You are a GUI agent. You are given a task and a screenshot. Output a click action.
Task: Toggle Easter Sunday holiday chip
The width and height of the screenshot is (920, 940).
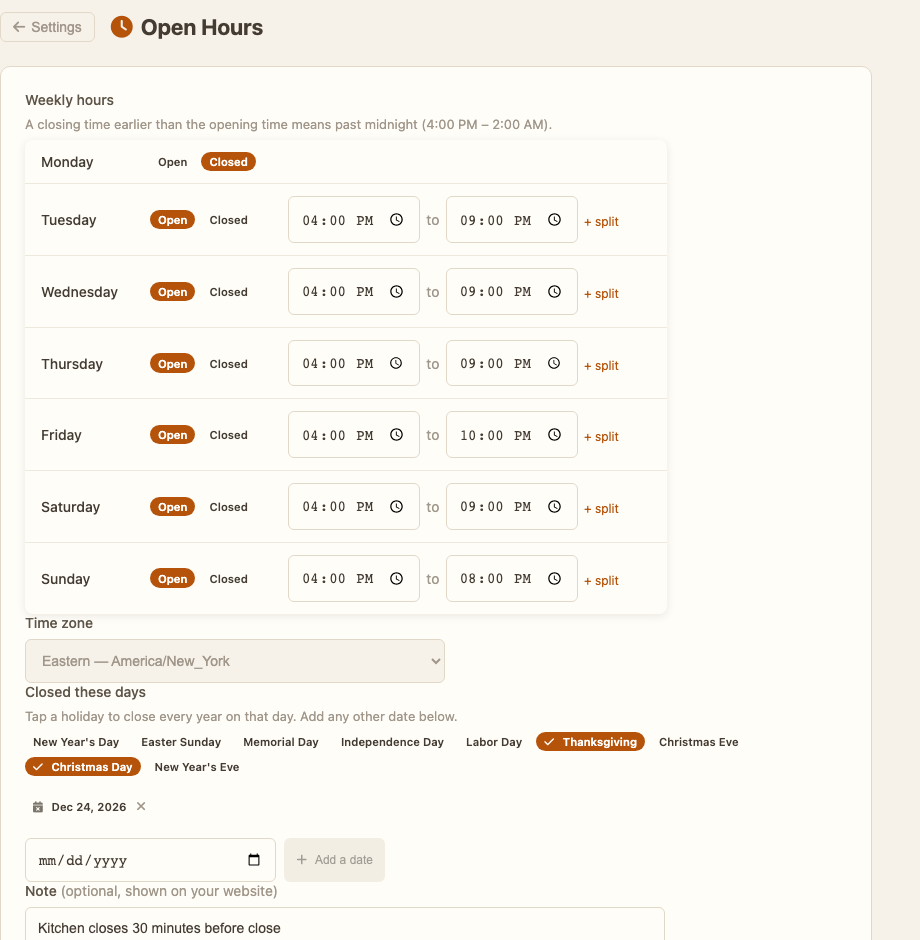(181, 742)
